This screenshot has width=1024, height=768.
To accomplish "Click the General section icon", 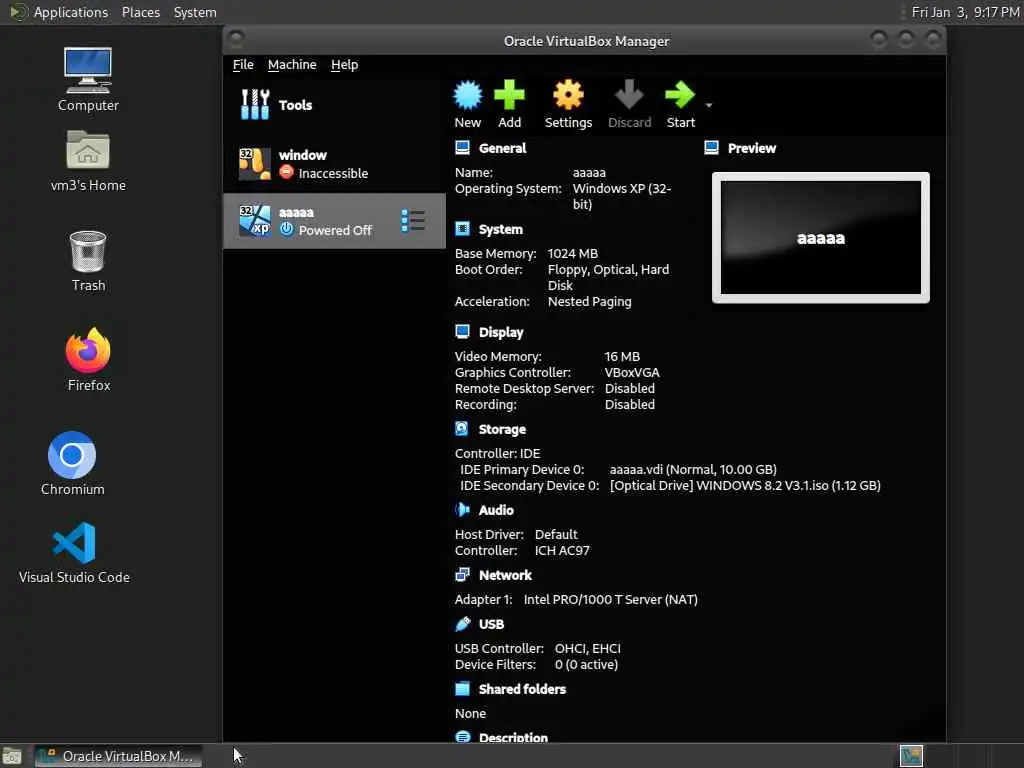I will pos(462,148).
